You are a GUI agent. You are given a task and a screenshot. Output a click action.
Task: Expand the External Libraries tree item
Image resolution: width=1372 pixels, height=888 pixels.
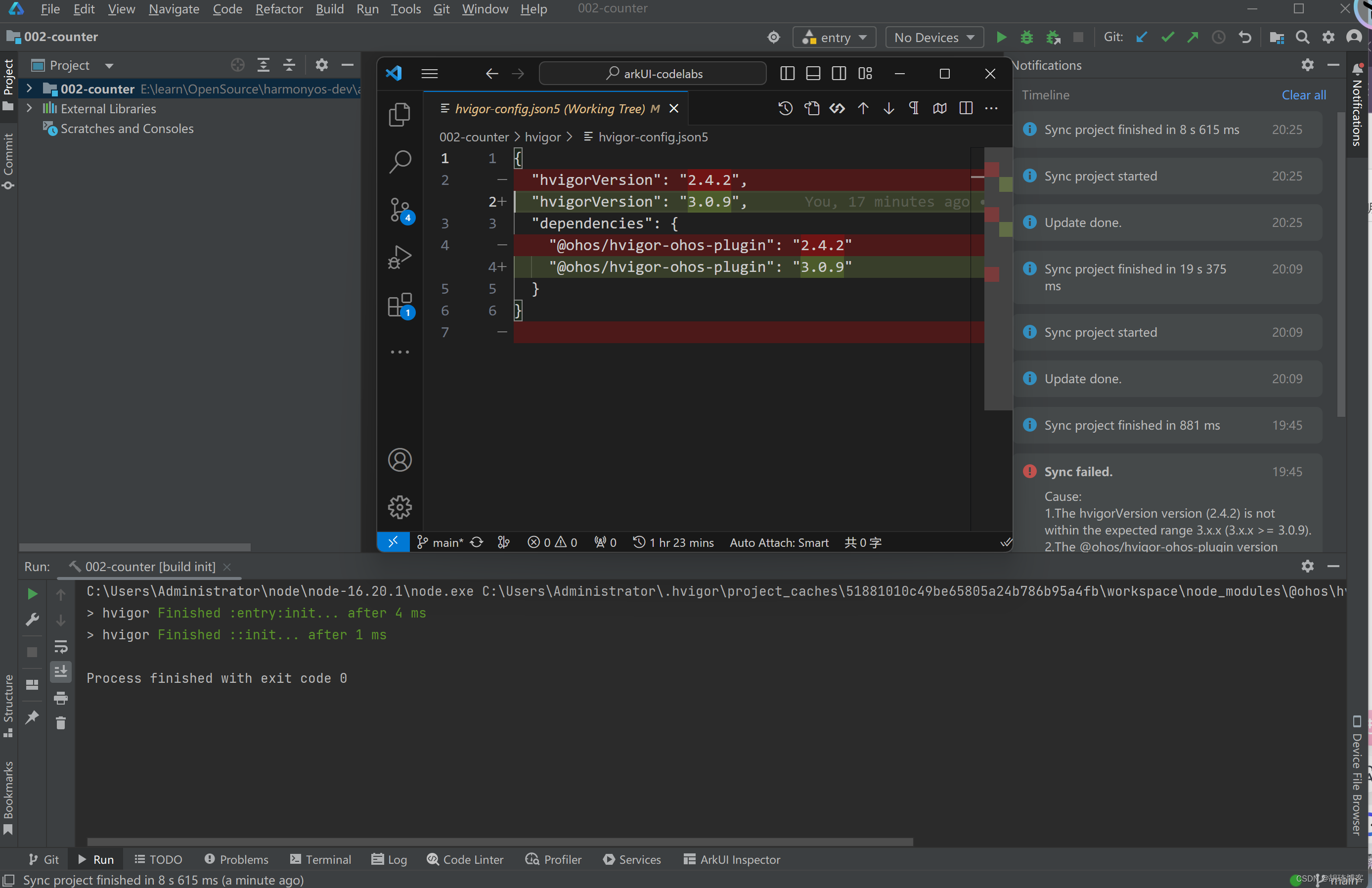(30, 108)
